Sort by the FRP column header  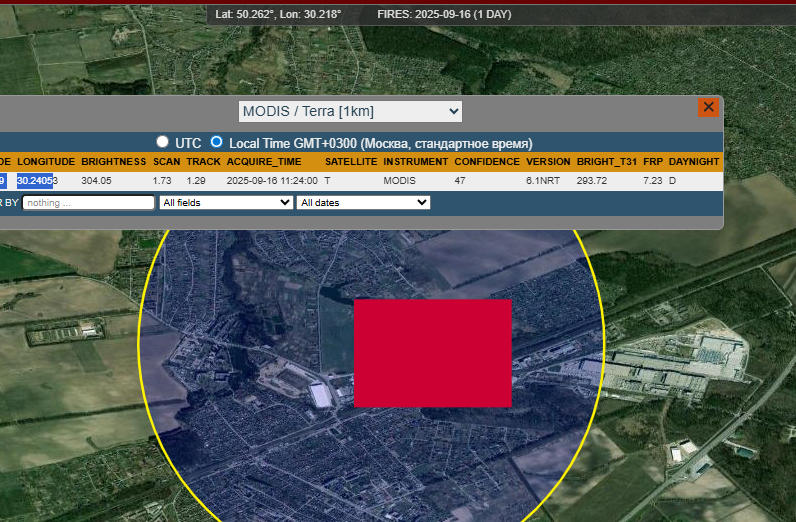[653, 161]
